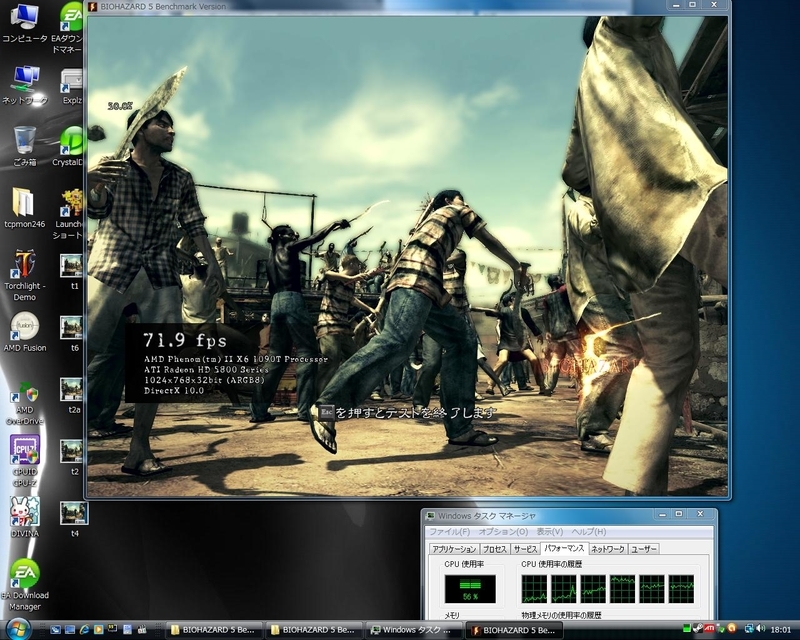Switch to Windows タスク taskbar button
Viewport: 800px width, 640px height.
413,630
